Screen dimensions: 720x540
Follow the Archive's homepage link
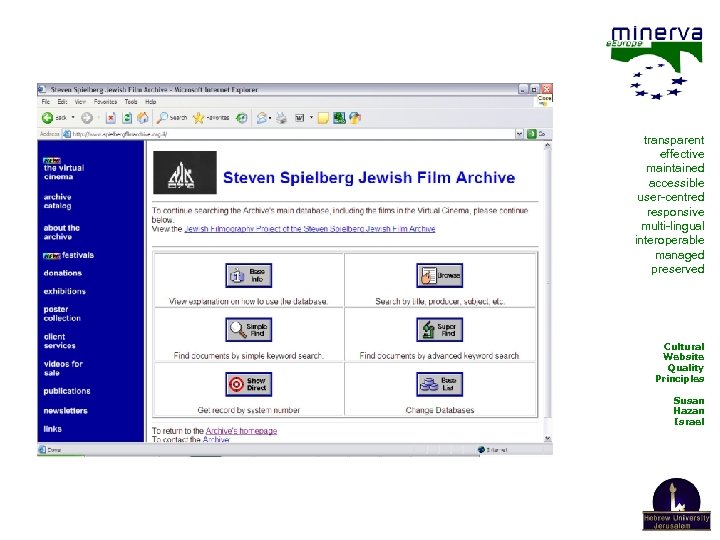241,431
